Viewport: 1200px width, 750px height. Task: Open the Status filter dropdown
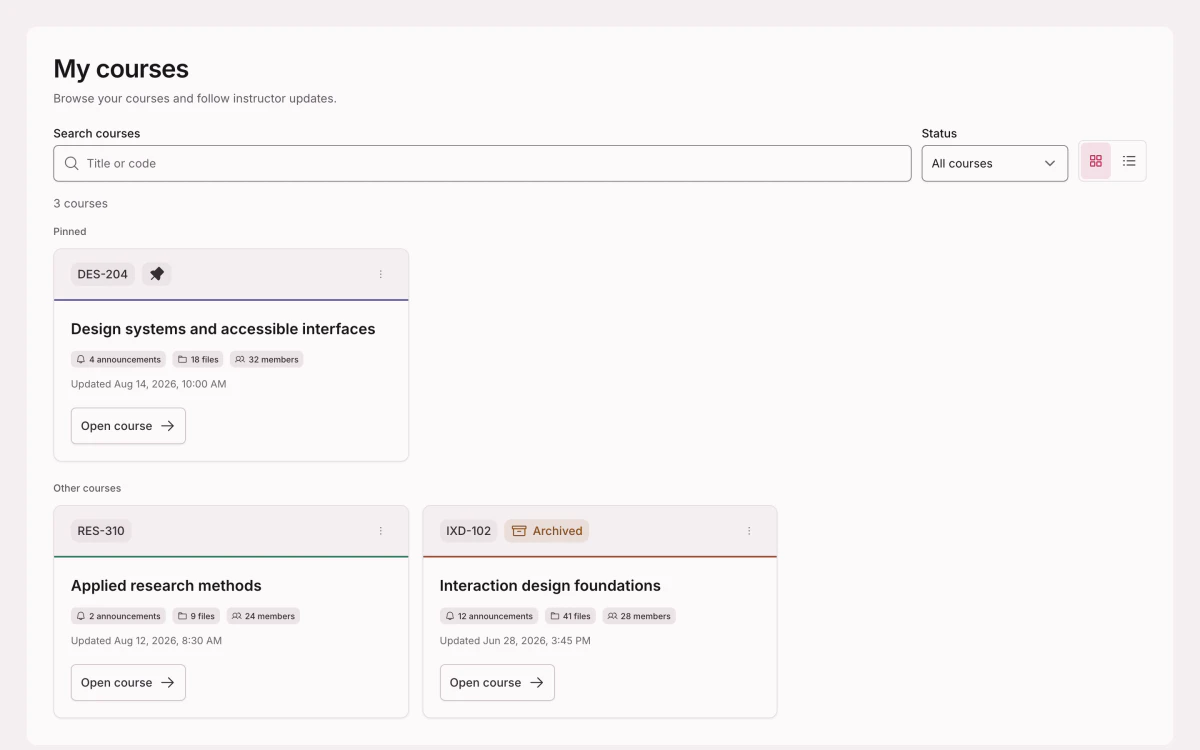[994, 163]
